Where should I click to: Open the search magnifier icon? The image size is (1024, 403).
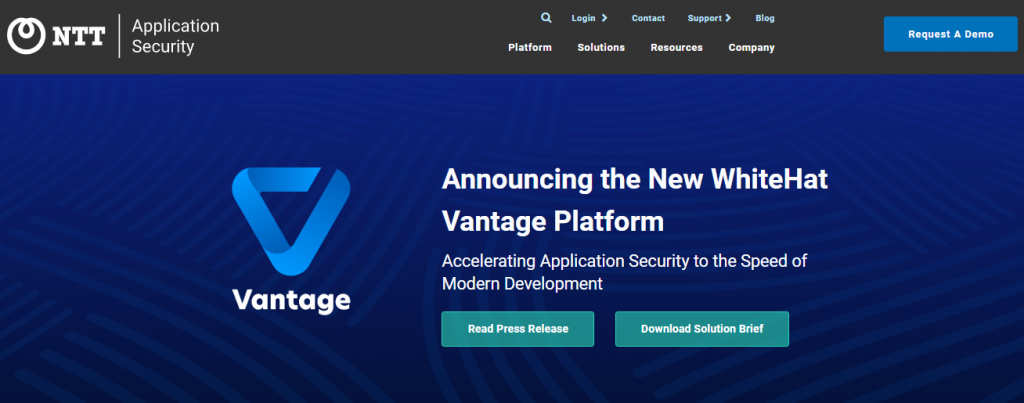tap(546, 18)
